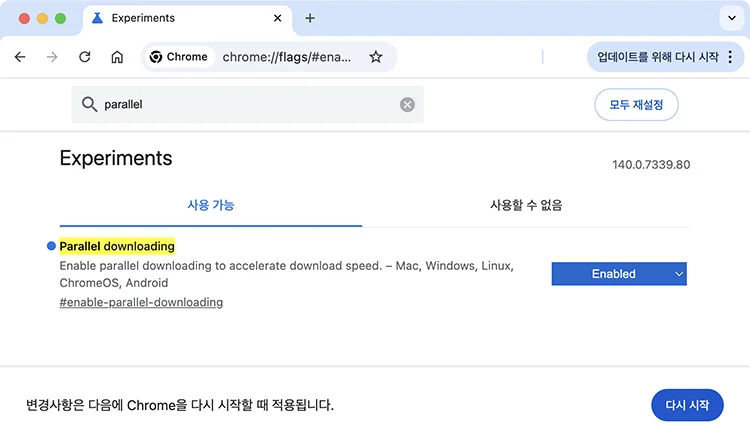Clear the search text with X
This screenshot has width=750, height=443.
(408, 104)
